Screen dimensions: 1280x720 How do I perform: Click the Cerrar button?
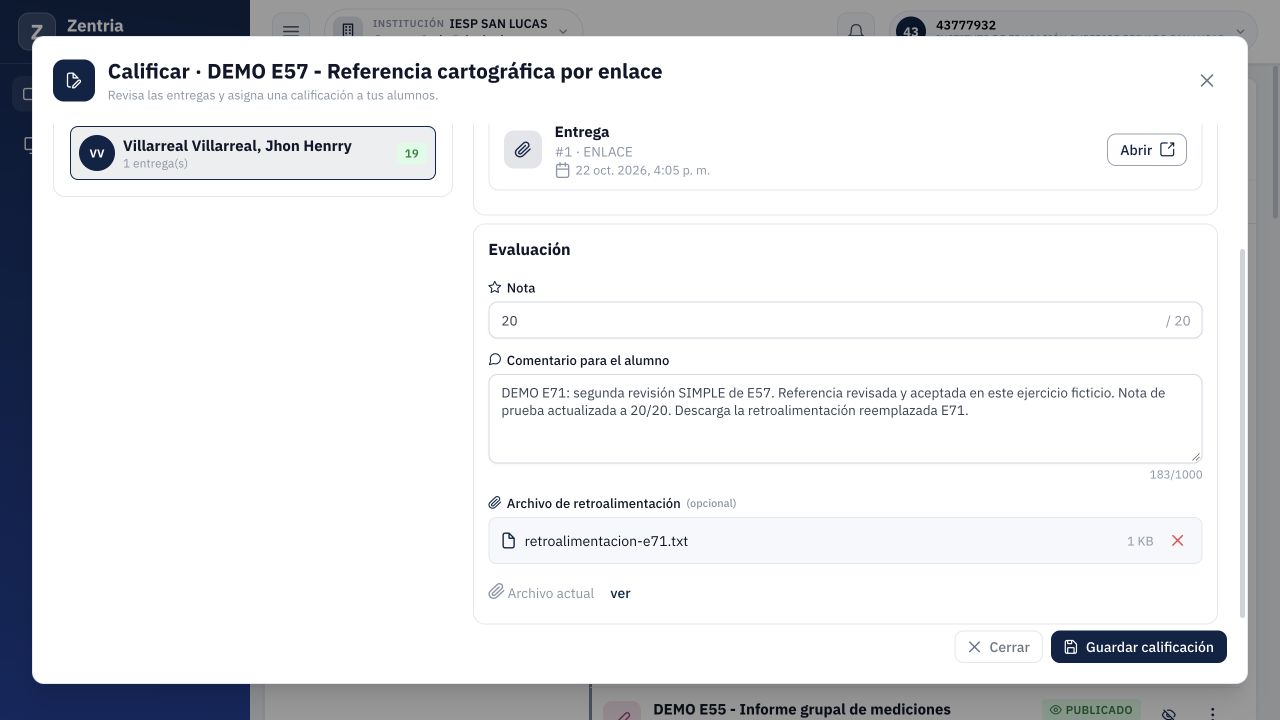click(x=998, y=647)
